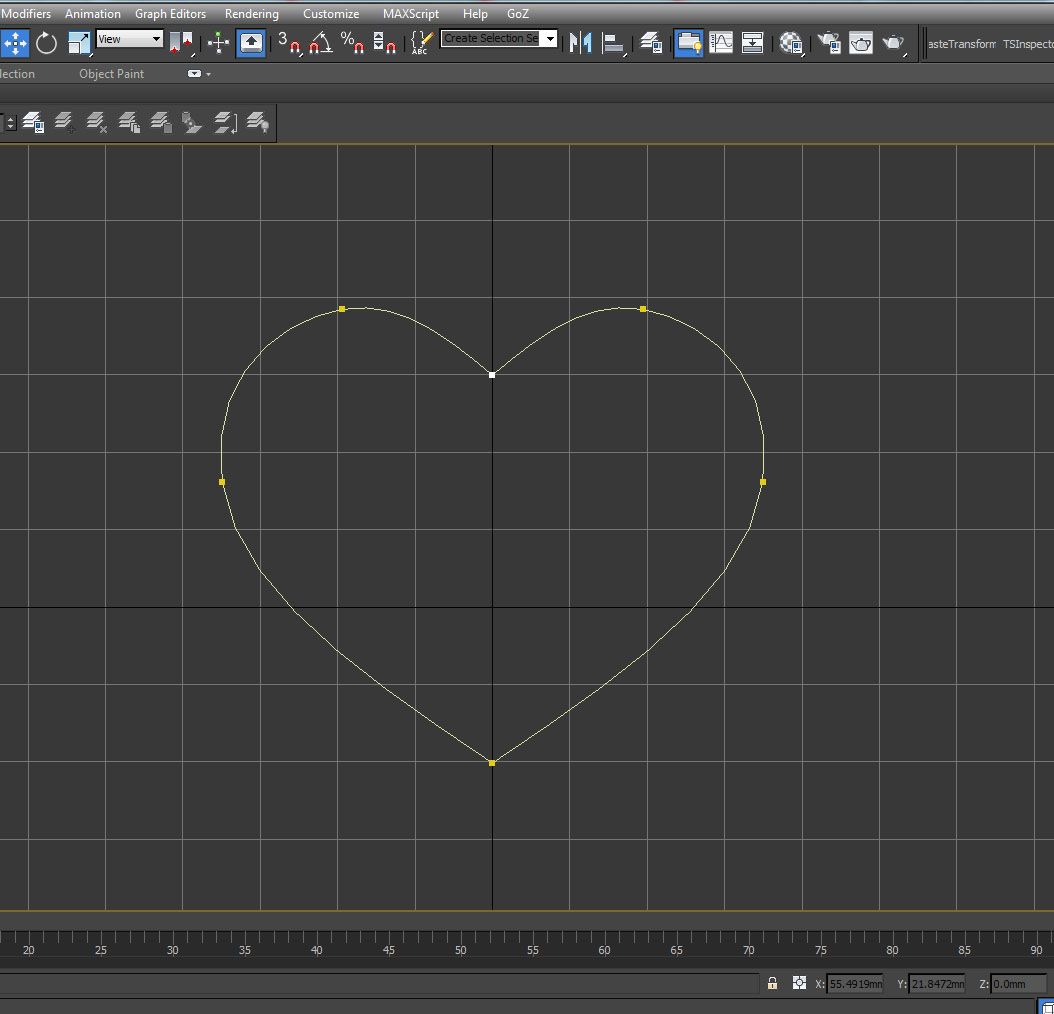Open Render Setup dialog
The height and width of the screenshot is (1014, 1054).
[828, 43]
